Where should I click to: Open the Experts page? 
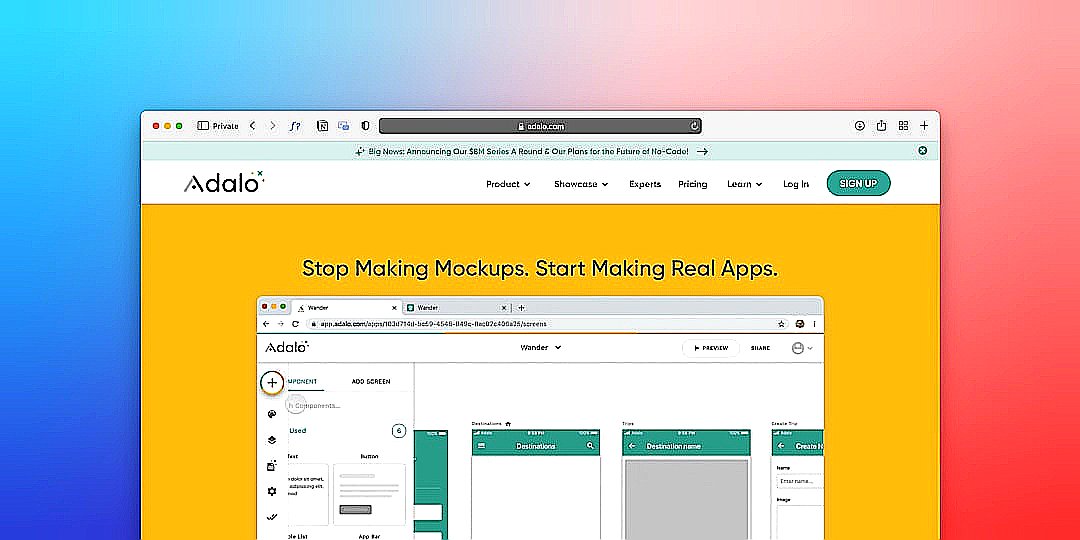(645, 184)
